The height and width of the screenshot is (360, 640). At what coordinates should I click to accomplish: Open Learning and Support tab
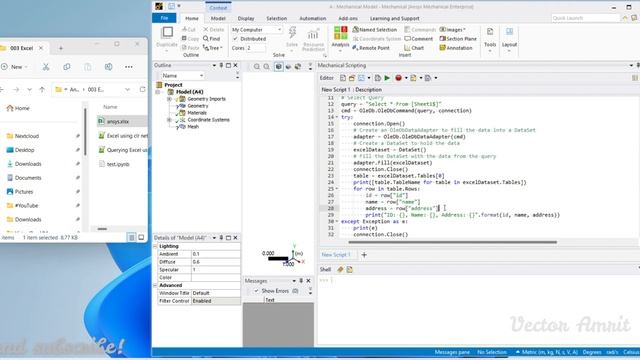(x=394, y=18)
